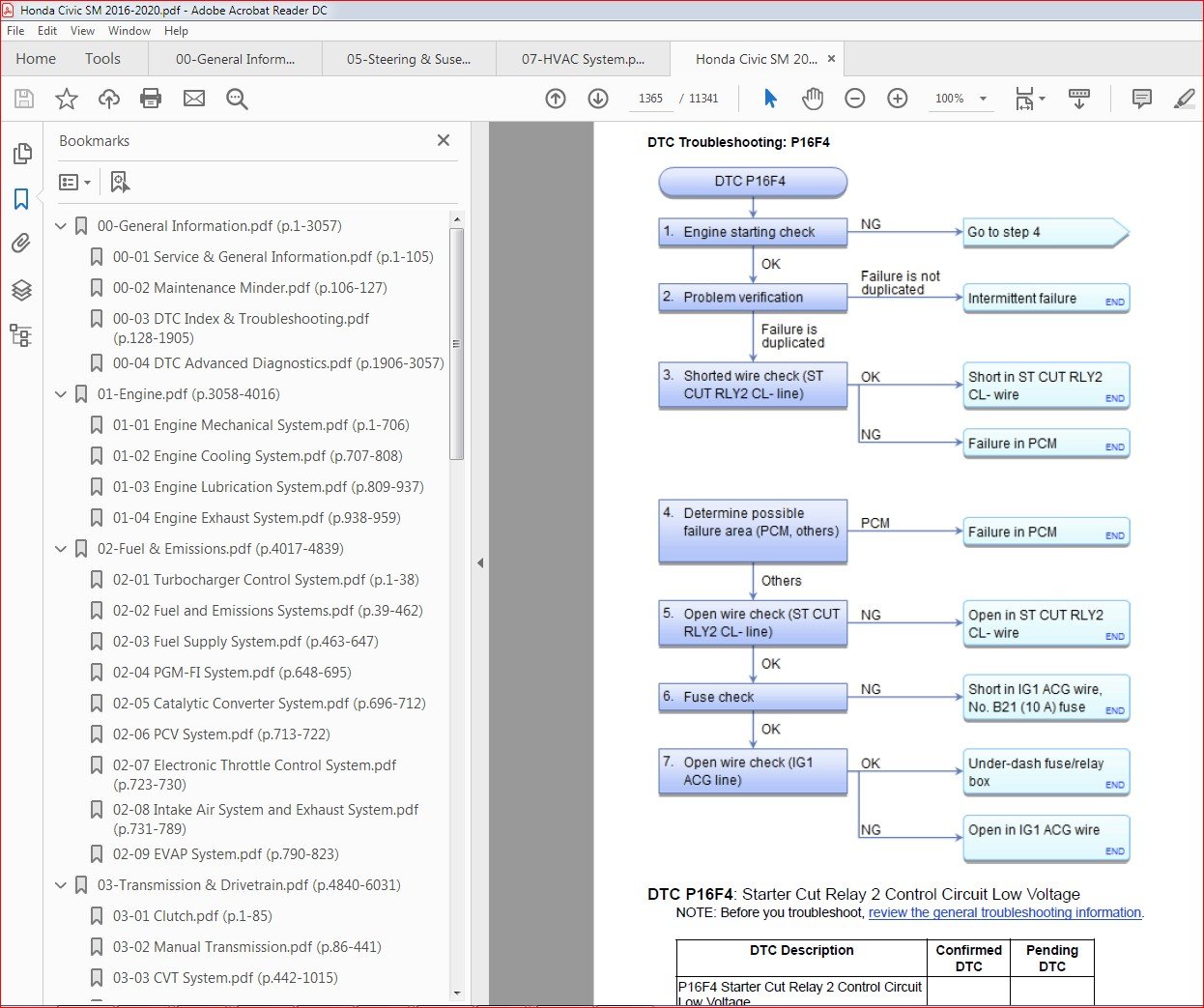Send file by email envelope icon
Viewport: 1204px width, 1008px height.
click(x=194, y=99)
